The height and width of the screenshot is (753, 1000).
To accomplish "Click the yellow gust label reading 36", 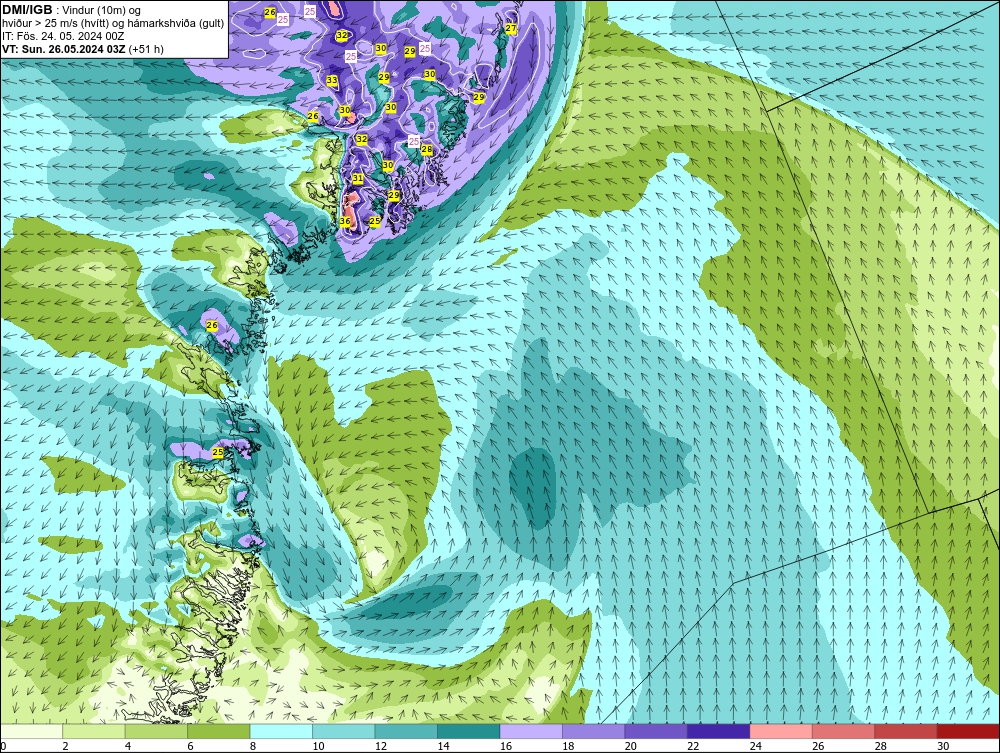I will (x=345, y=221).
